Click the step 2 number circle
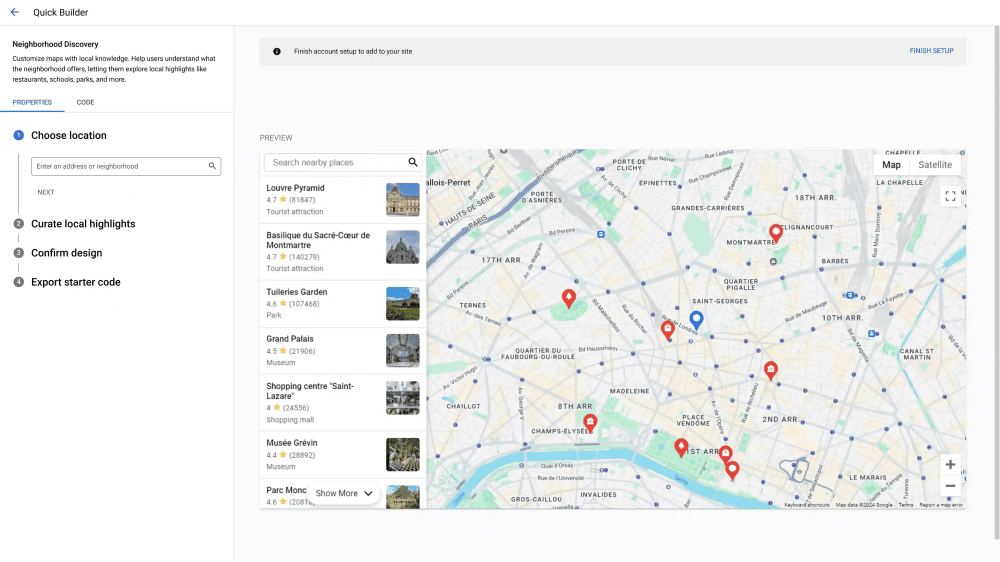Screen dimensions: 1000x562 click(18, 224)
